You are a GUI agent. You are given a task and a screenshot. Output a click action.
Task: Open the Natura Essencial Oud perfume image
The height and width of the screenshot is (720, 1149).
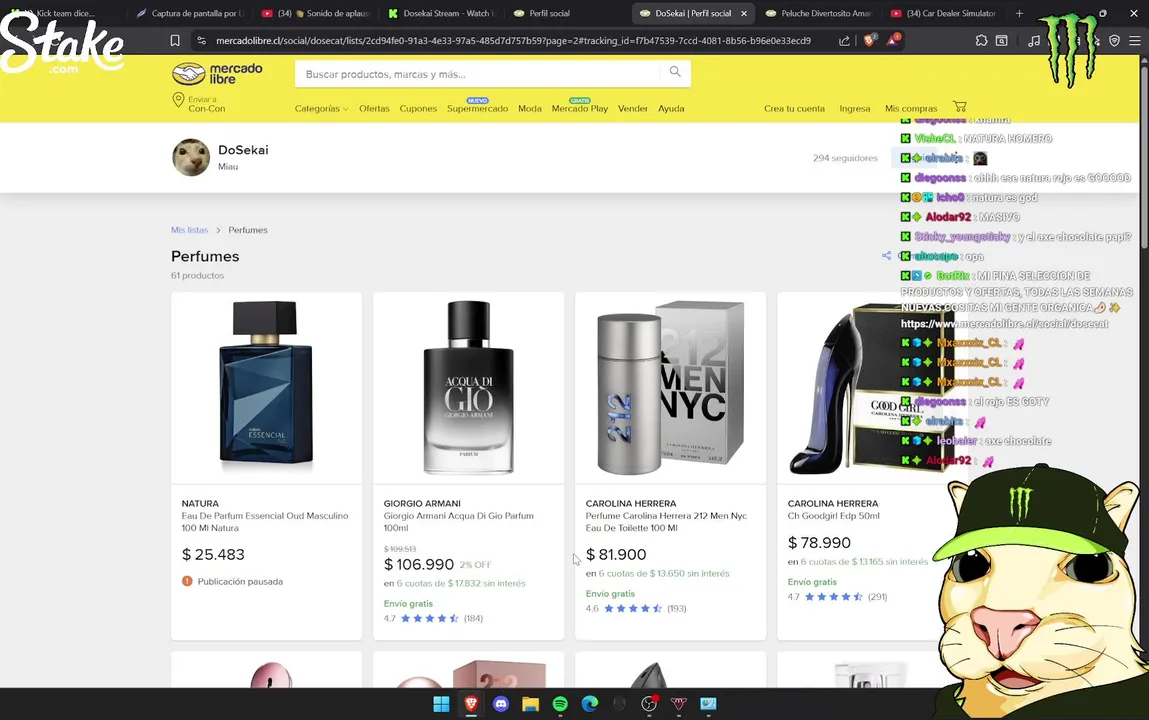[x=267, y=388]
